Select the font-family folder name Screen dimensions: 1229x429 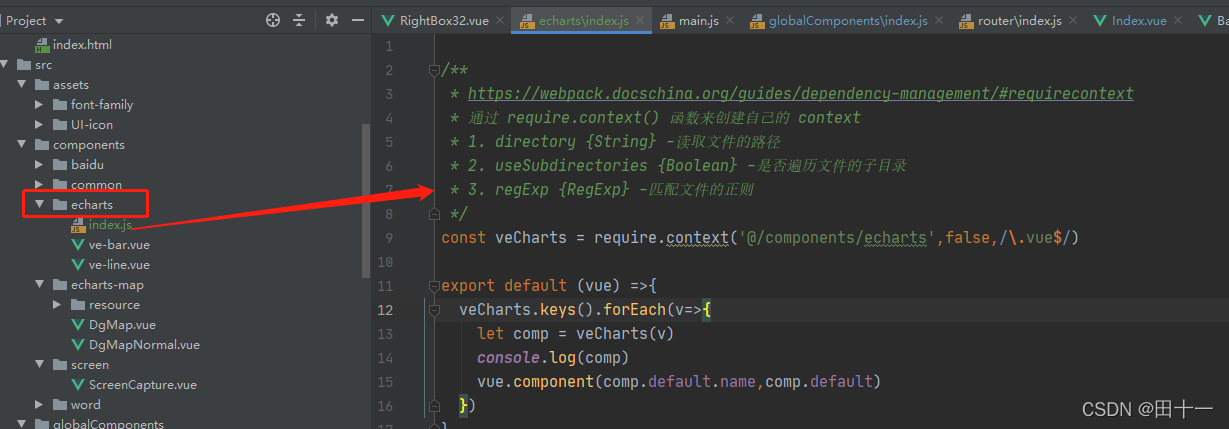coord(102,105)
